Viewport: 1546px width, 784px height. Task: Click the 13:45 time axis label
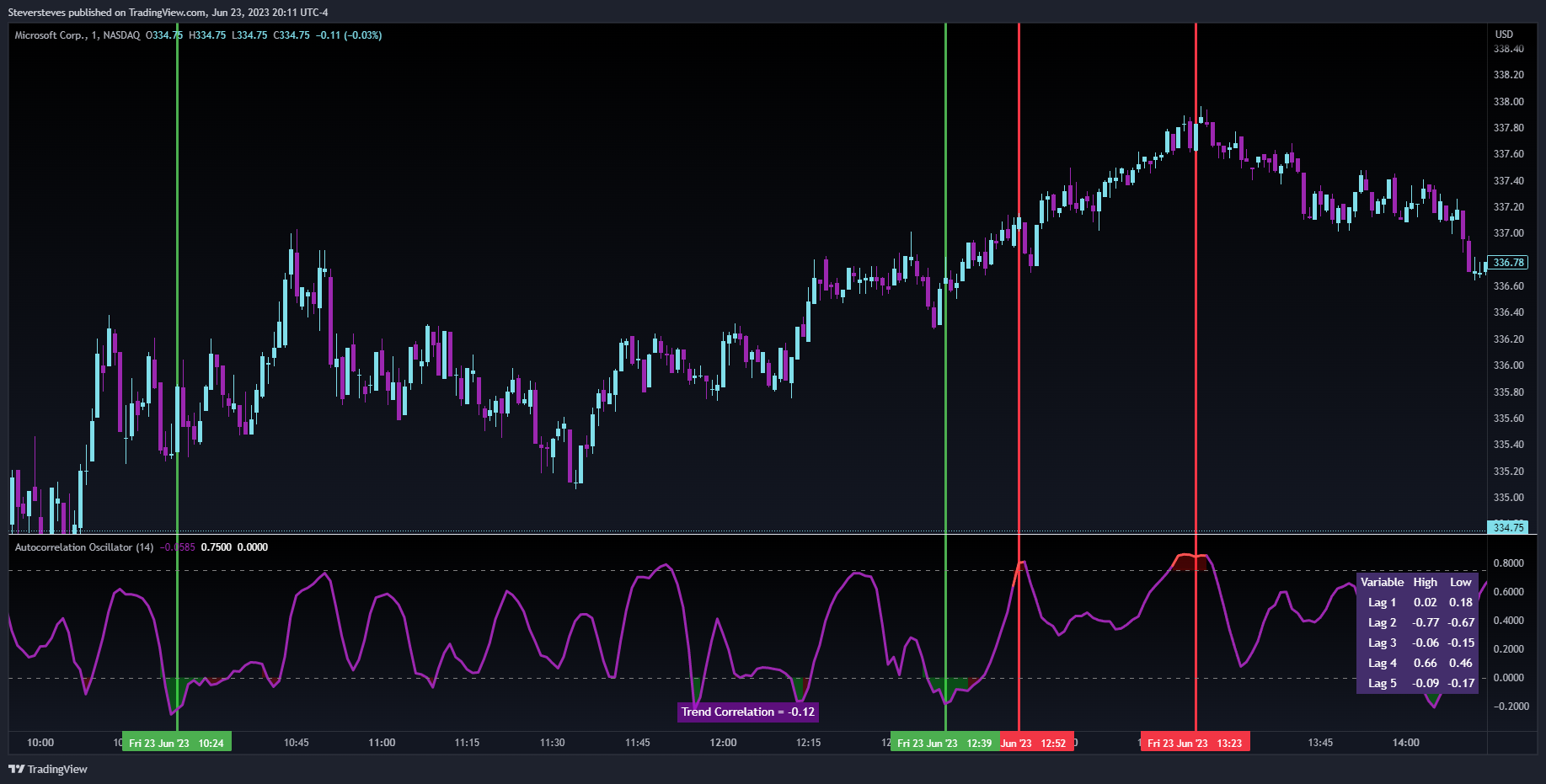1320,743
